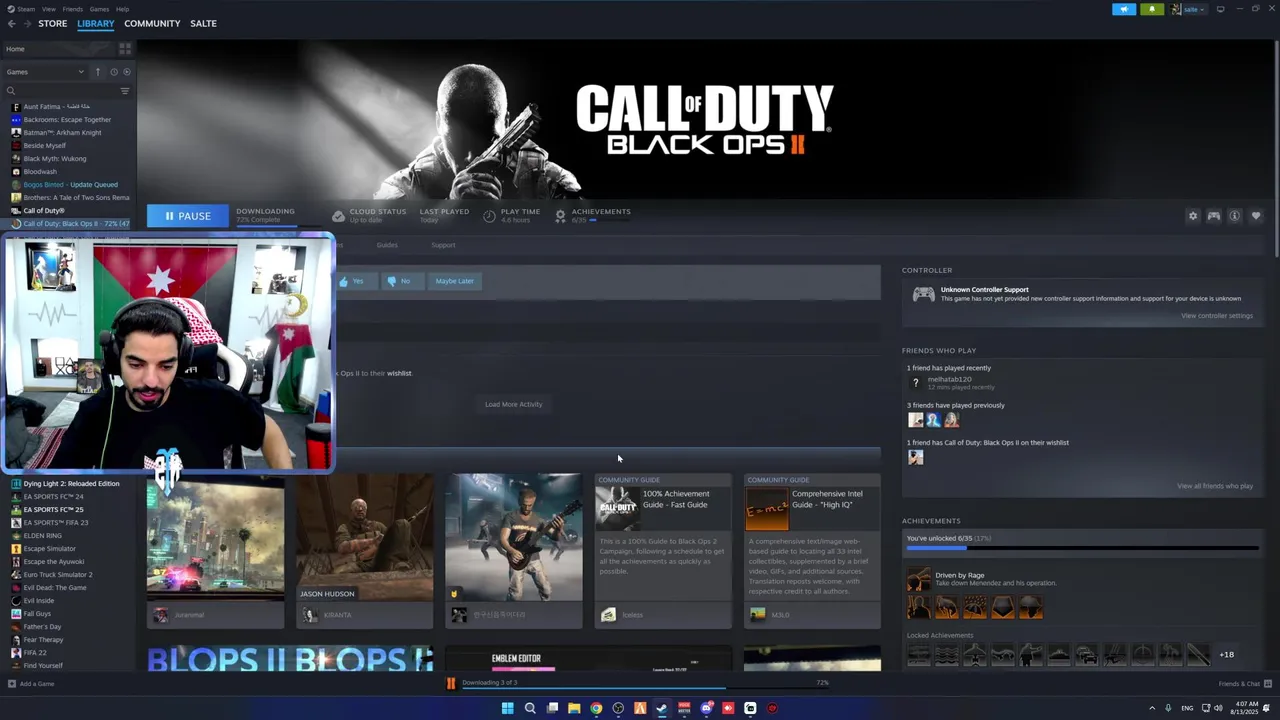This screenshot has width=1280, height=720.
Task: Open advanced library filter options icon
Action: (x=125, y=91)
